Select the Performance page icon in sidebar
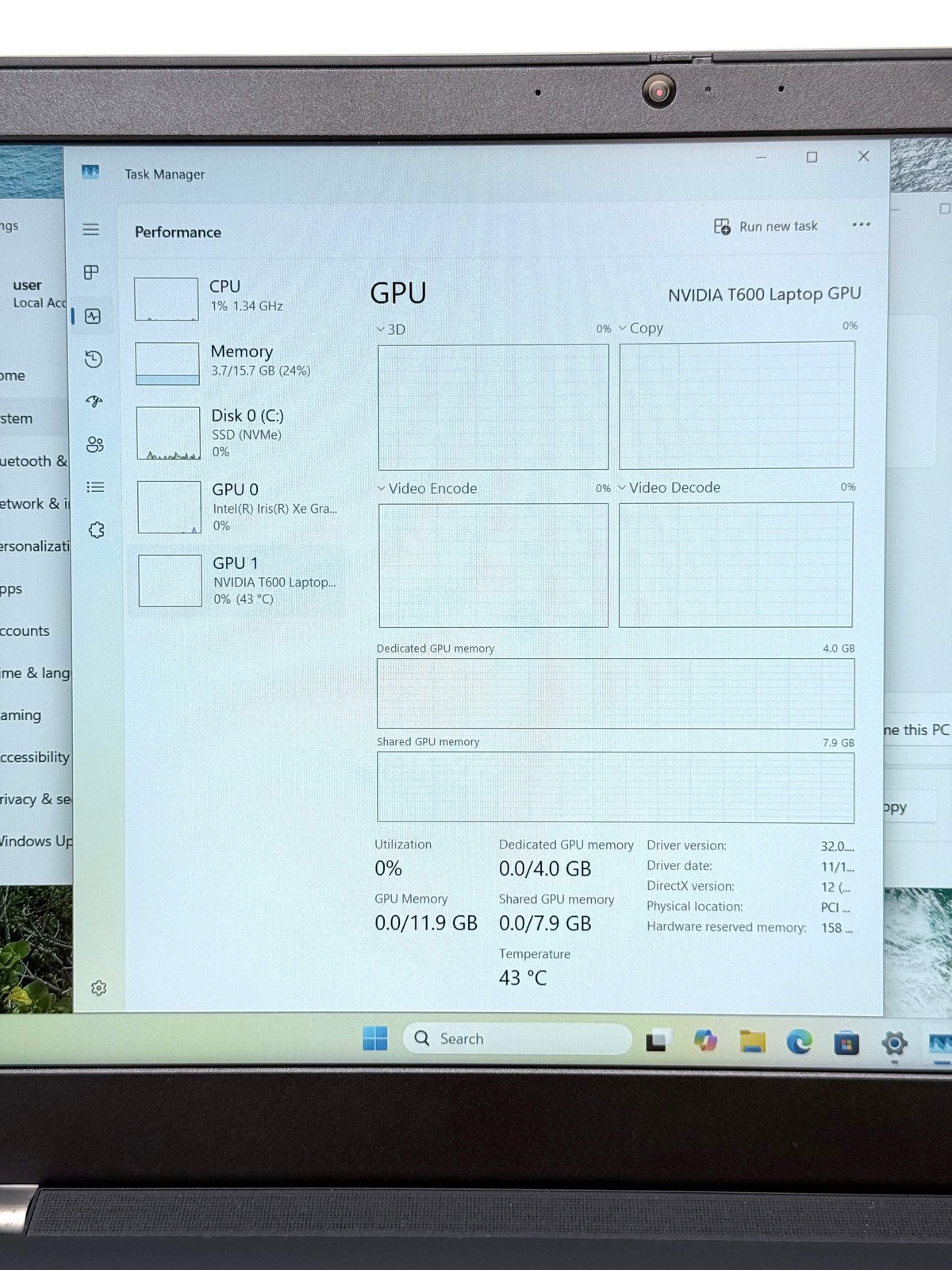The image size is (952, 1270). click(x=93, y=316)
